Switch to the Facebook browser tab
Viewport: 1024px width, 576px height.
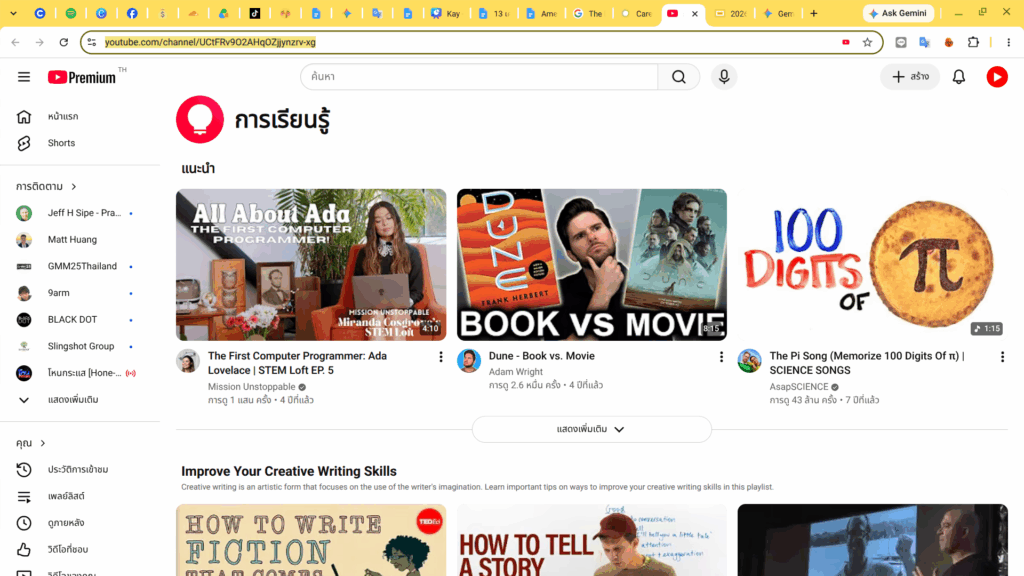132,13
